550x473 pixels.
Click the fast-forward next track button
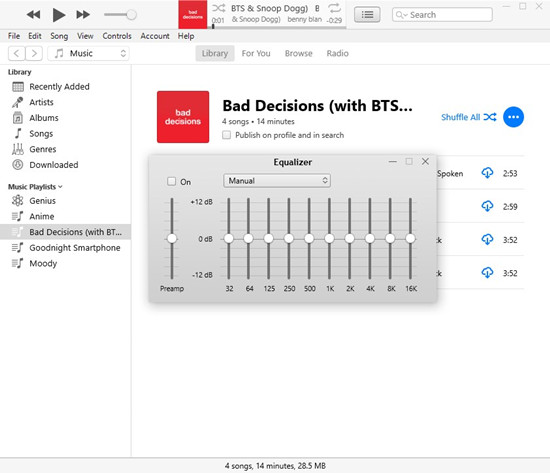tap(83, 15)
